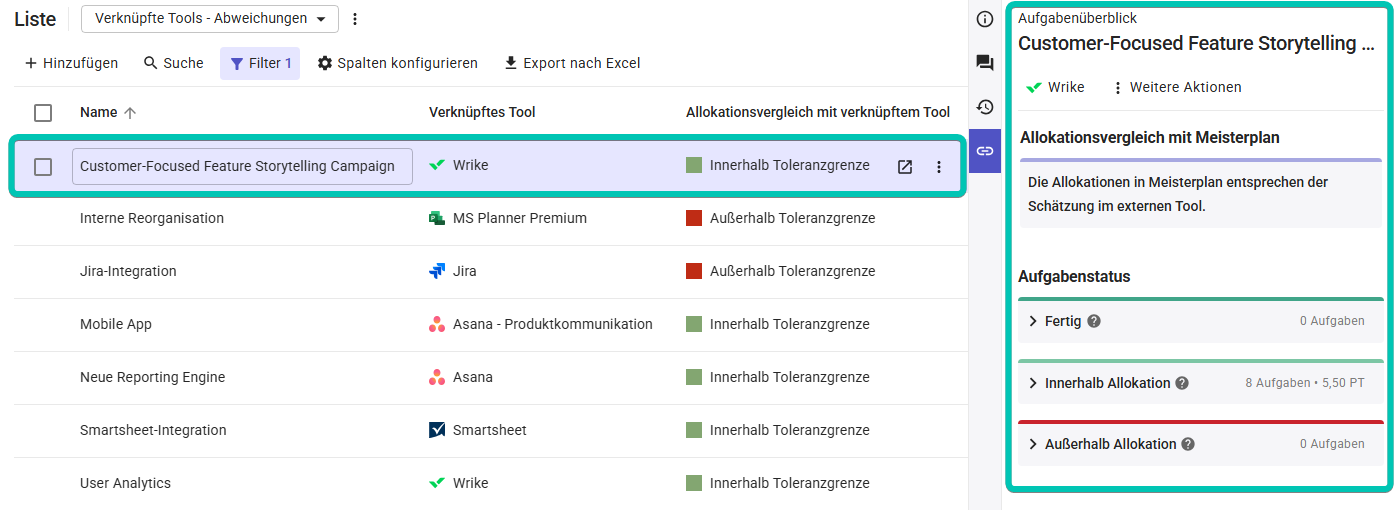Open the comments panel icon
Screen dimensions: 1397x510
tap(985, 63)
